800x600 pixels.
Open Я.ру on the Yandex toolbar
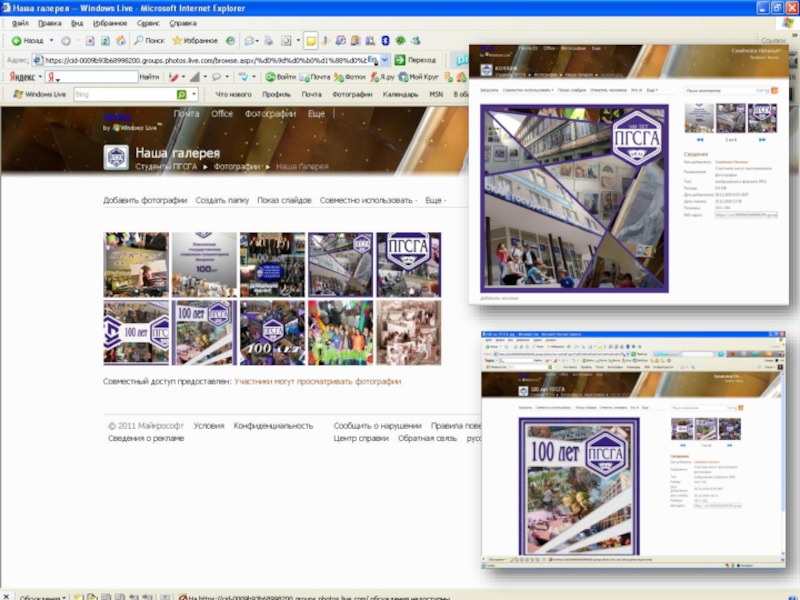(383, 77)
